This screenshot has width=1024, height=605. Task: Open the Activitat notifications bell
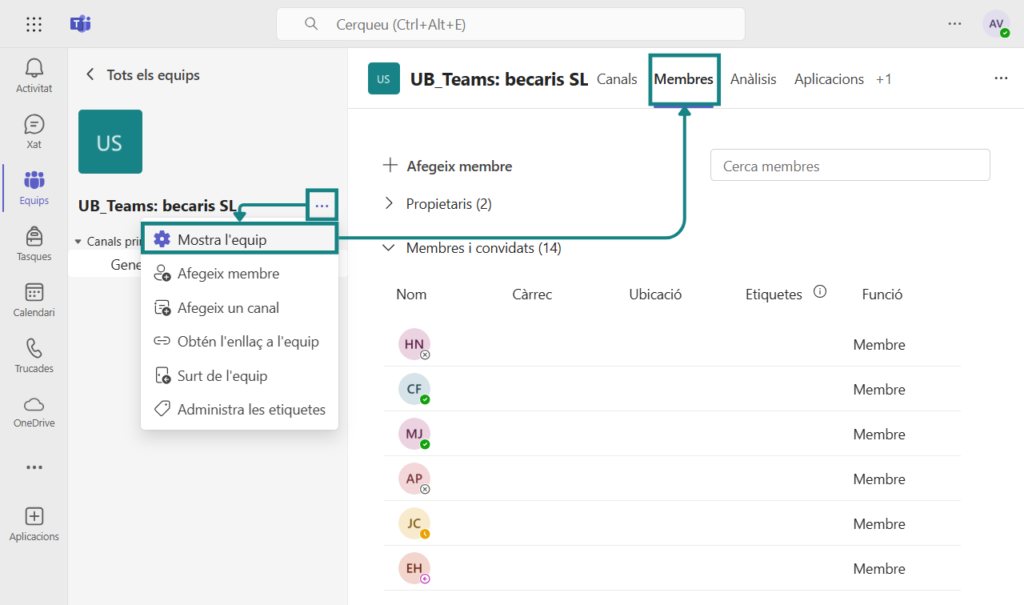34,68
